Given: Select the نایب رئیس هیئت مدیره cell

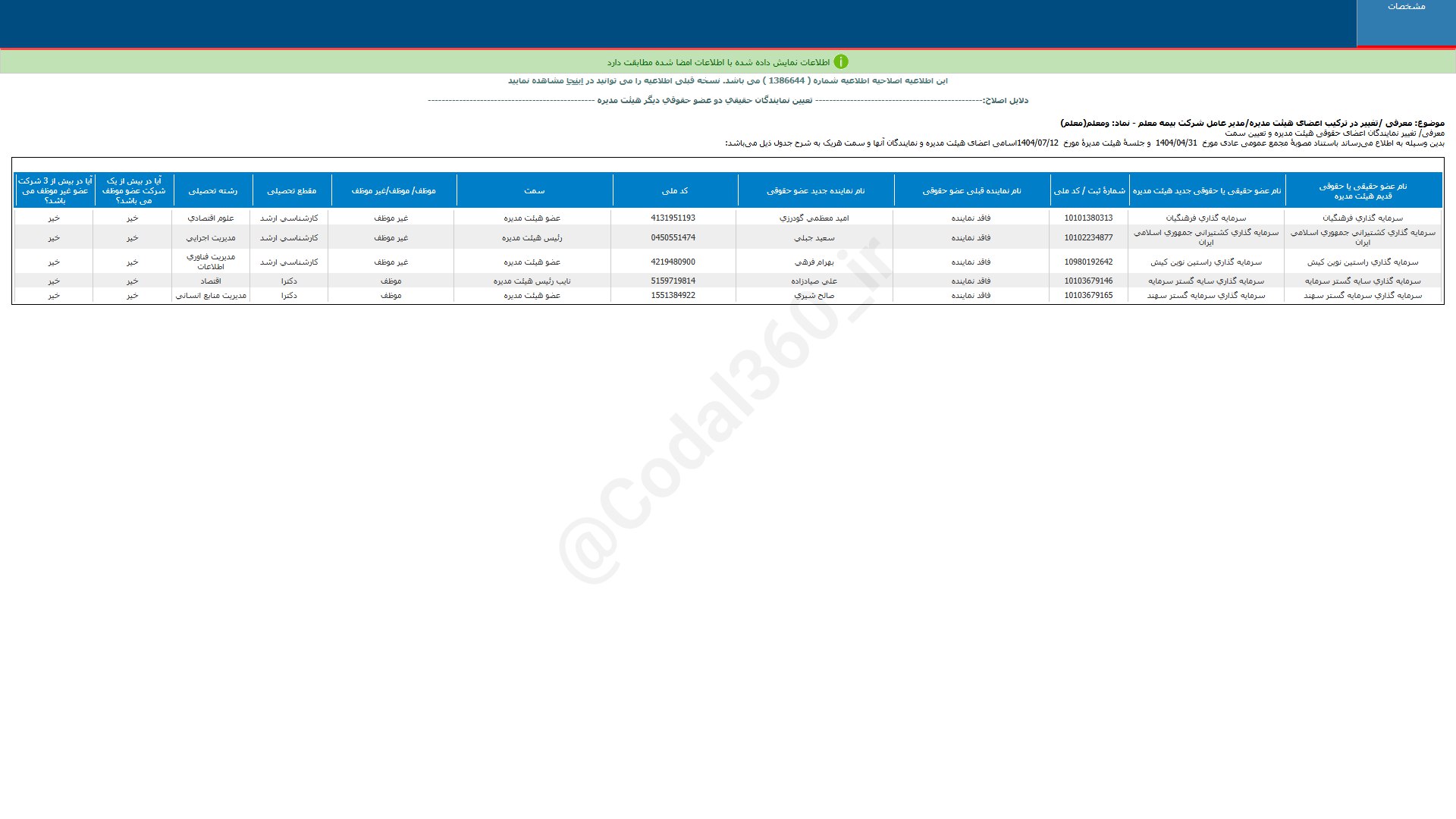Looking at the screenshot, I should tap(532, 281).
